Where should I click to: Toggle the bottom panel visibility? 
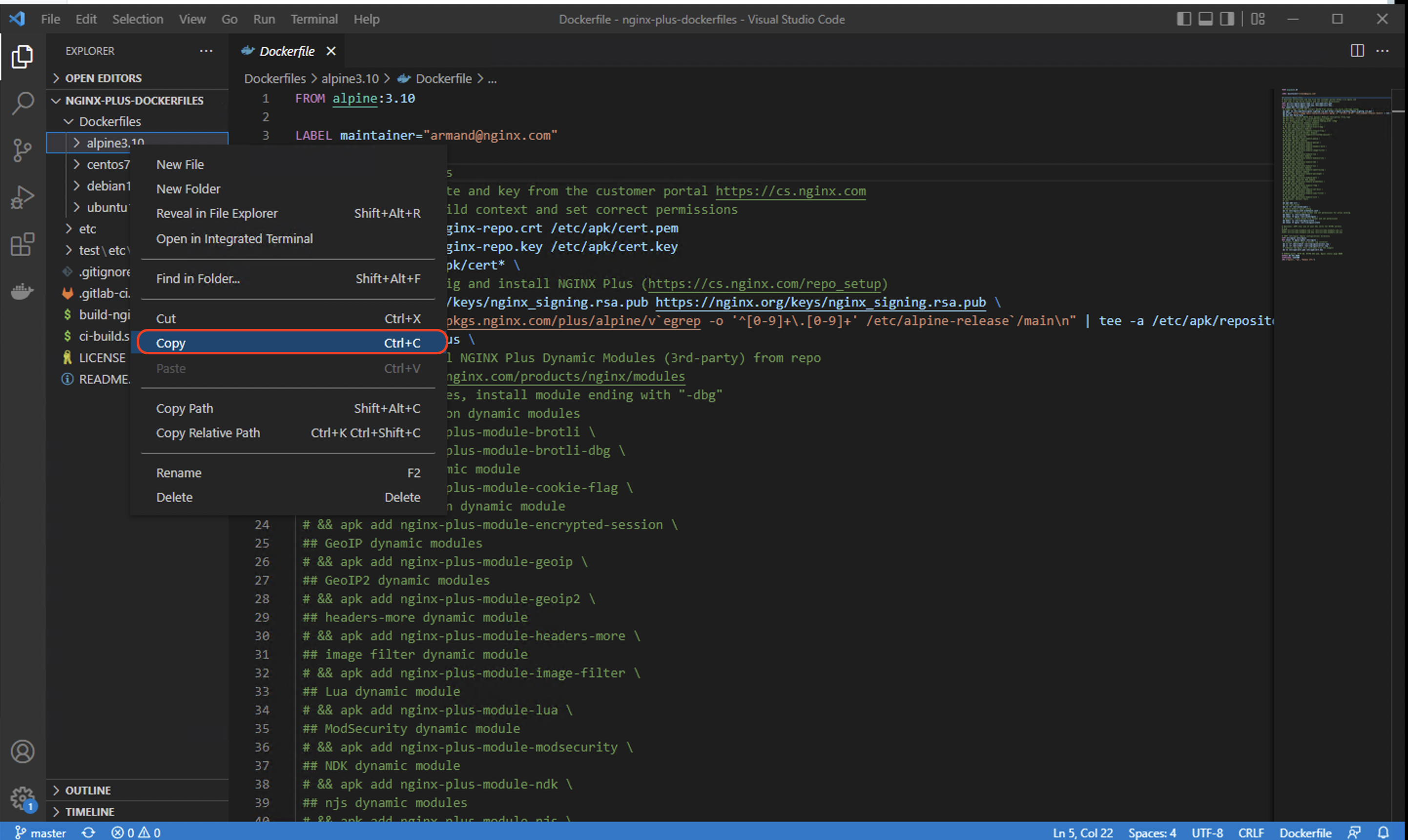[x=1205, y=19]
